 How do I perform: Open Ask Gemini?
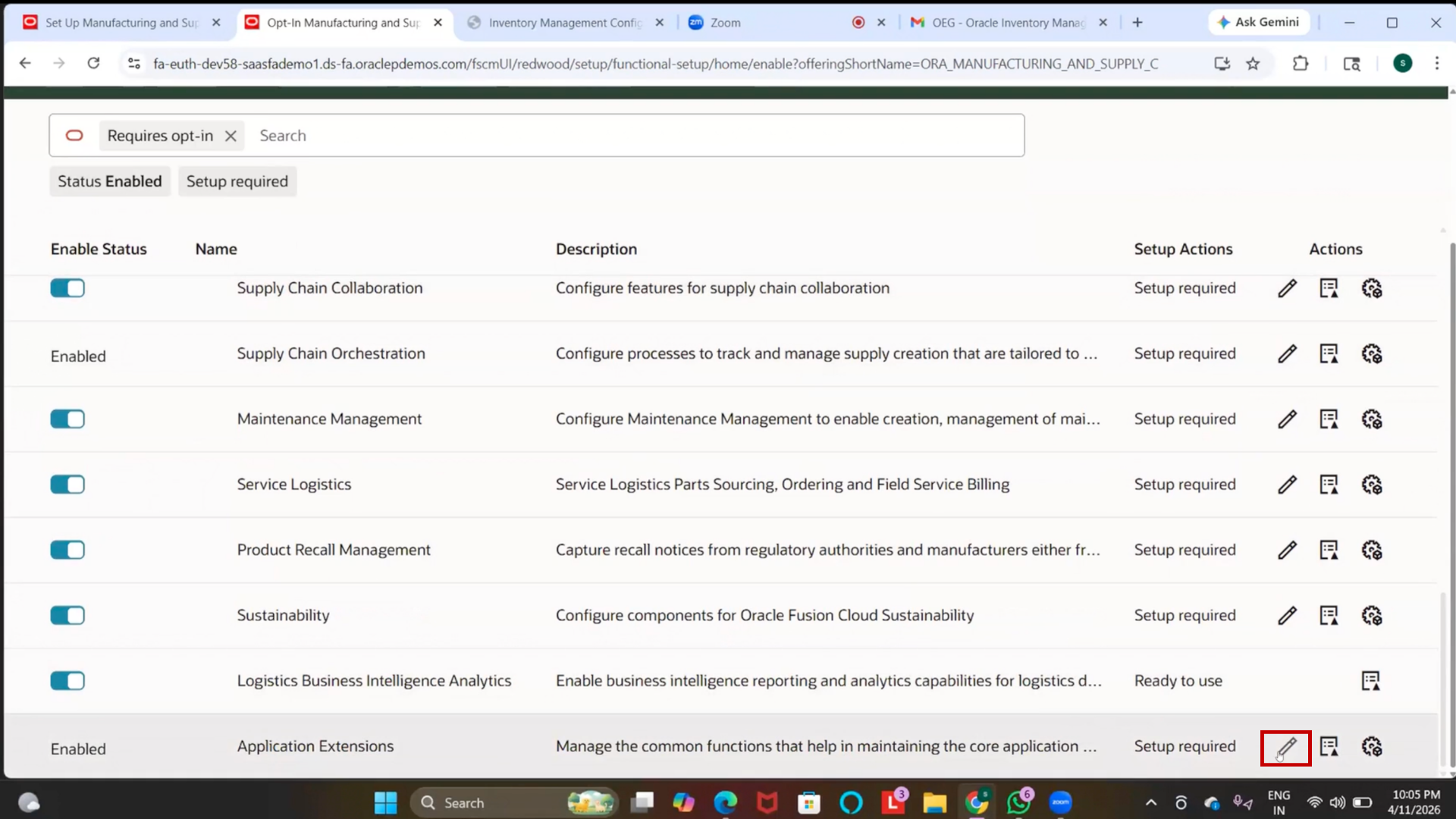(x=1259, y=23)
